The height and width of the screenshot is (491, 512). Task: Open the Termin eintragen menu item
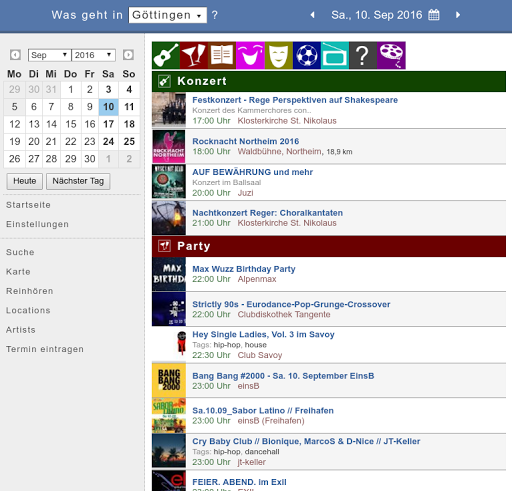(x=45, y=349)
